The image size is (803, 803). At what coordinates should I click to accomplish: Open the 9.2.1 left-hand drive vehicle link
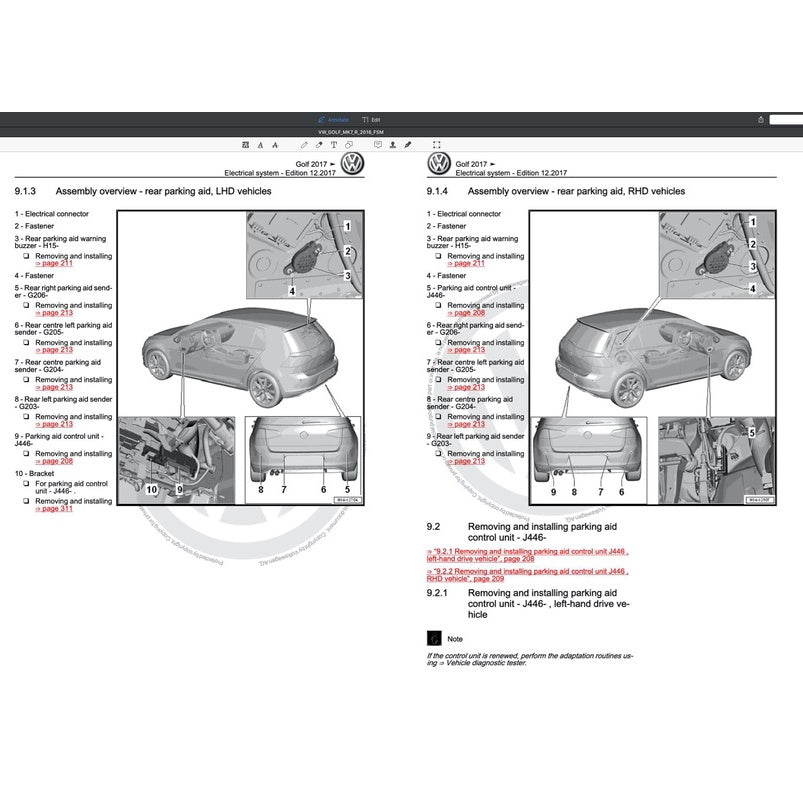(x=528, y=554)
